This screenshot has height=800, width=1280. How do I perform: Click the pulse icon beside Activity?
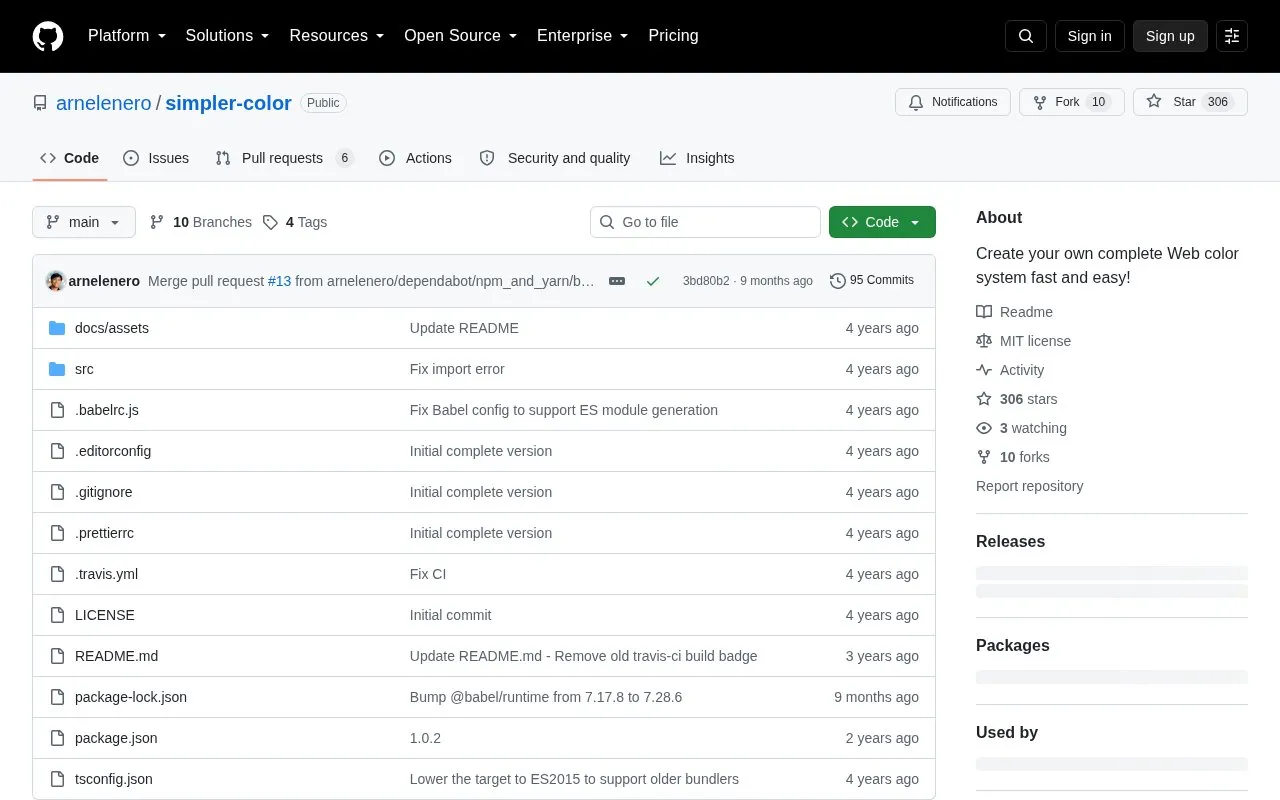point(984,370)
